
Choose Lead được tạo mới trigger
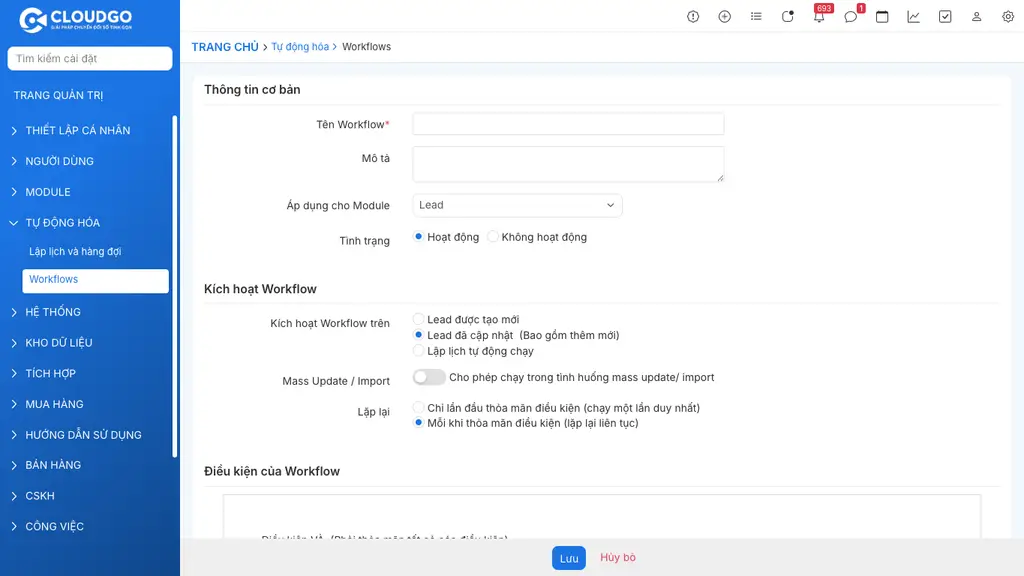[x=419, y=319]
